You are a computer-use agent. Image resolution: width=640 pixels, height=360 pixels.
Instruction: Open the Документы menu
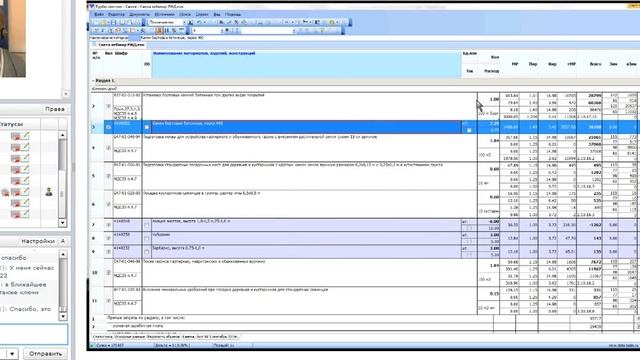click(x=139, y=14)
